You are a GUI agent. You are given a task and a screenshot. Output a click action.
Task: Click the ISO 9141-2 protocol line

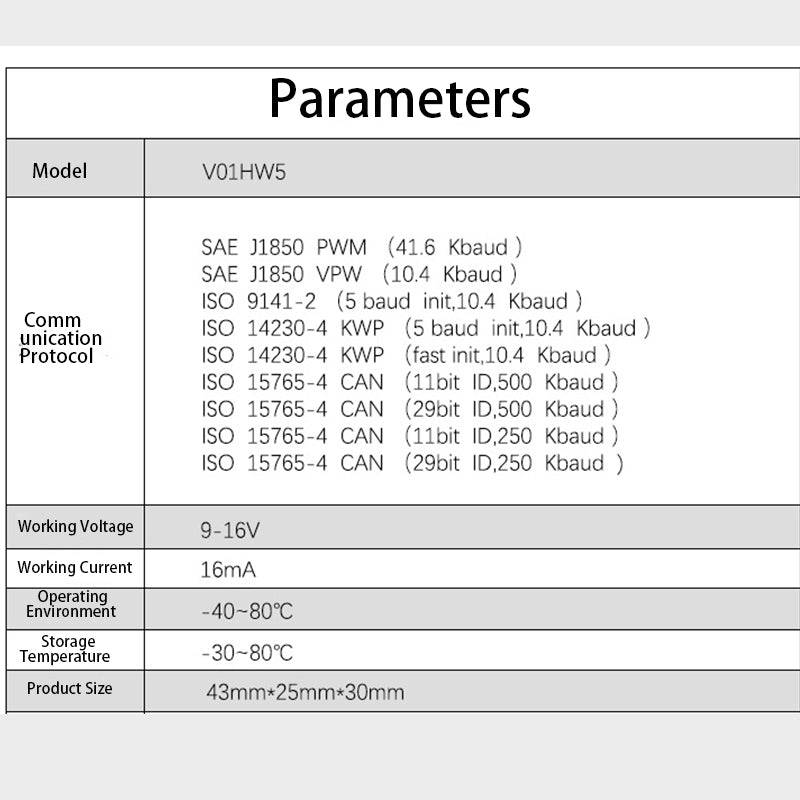(392, 300)
